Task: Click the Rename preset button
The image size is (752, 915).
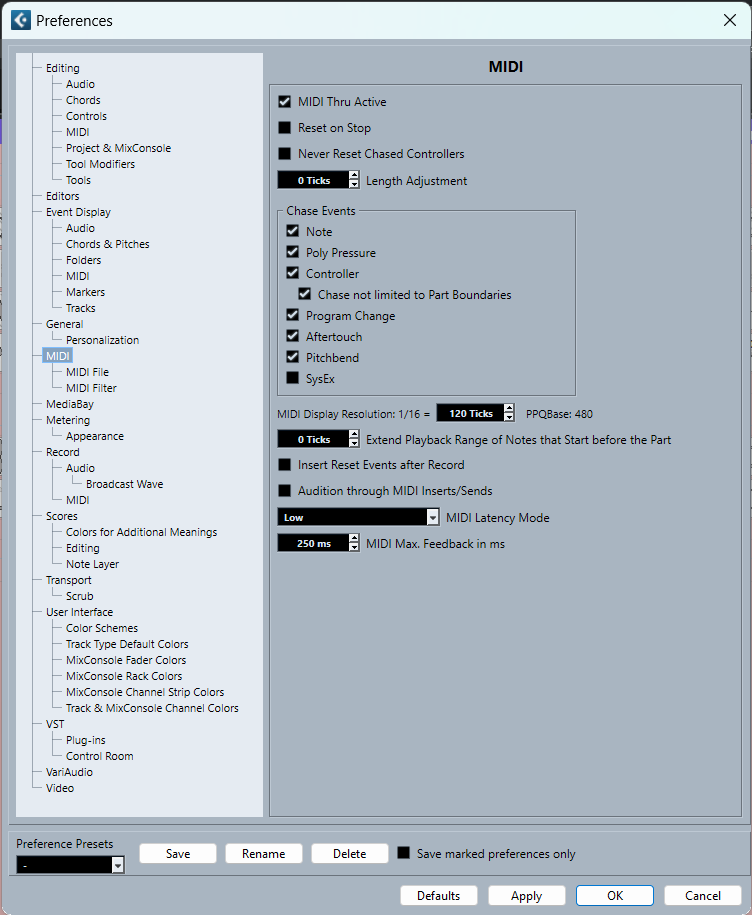Action: tap(263, 854)
